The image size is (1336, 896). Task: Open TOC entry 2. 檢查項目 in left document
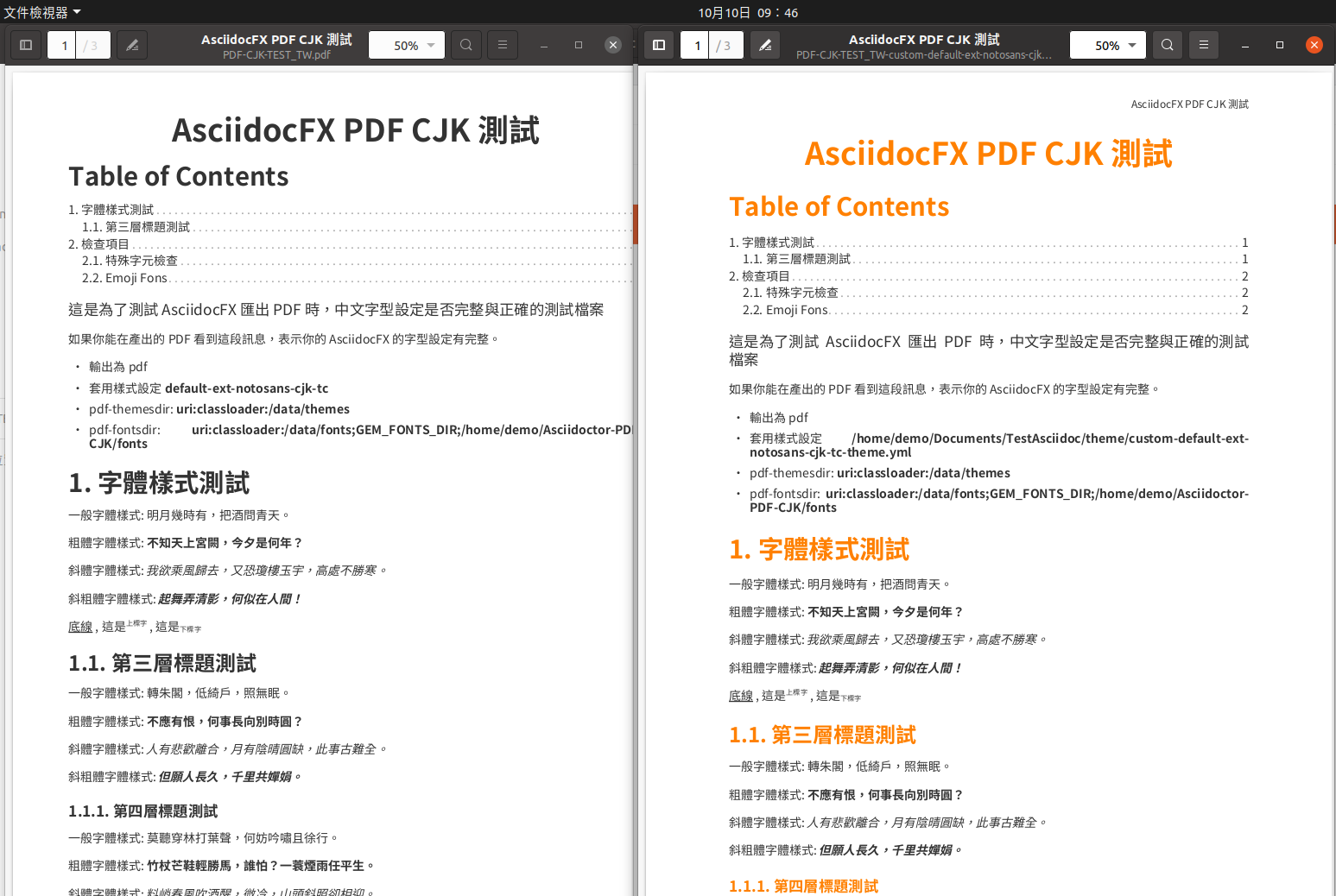pyautogui.click(x=99, y=244)
